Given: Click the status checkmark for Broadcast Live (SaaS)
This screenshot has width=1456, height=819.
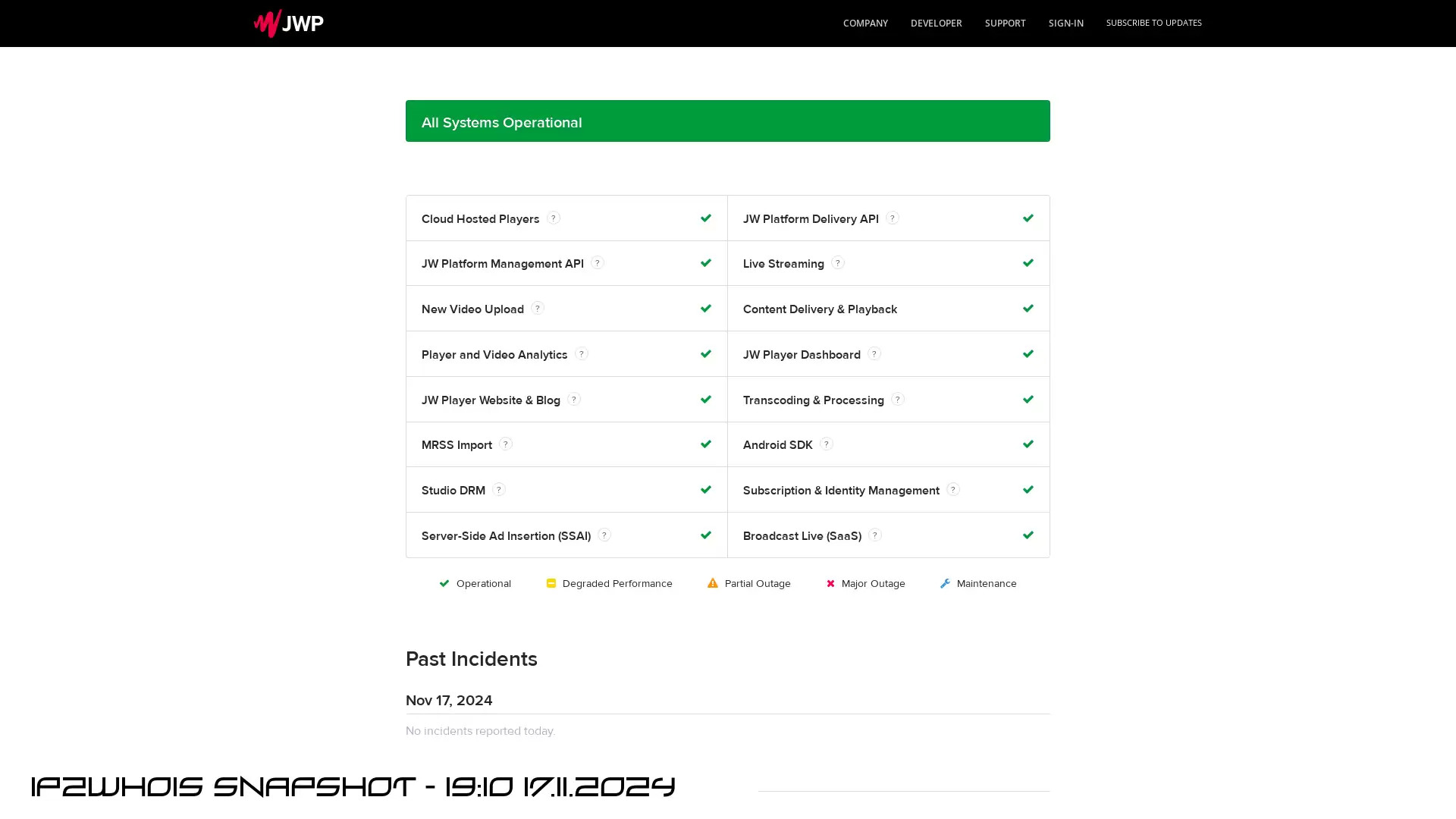Looking at the screenshot, I should tap(1028, 535).
